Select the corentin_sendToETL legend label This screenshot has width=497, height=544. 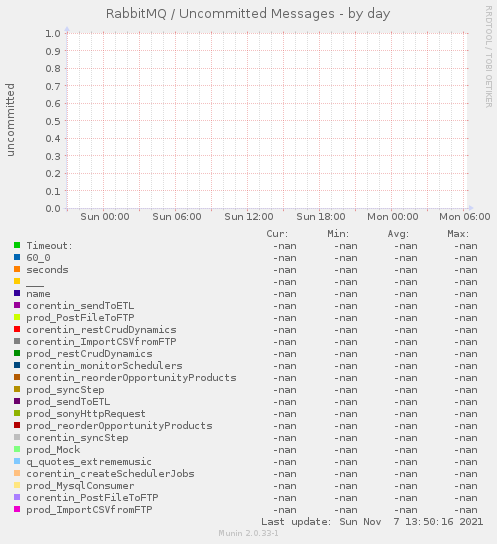80,306
